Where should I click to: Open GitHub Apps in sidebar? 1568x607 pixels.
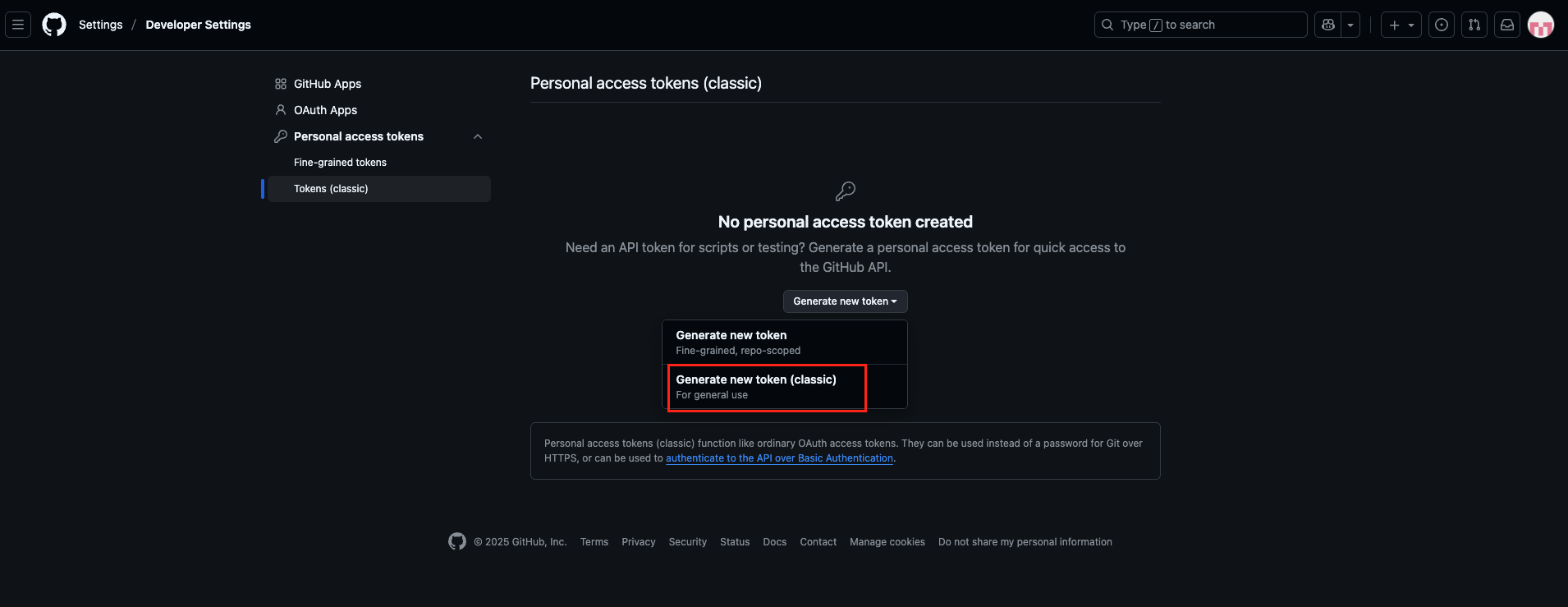click(327, 84)
